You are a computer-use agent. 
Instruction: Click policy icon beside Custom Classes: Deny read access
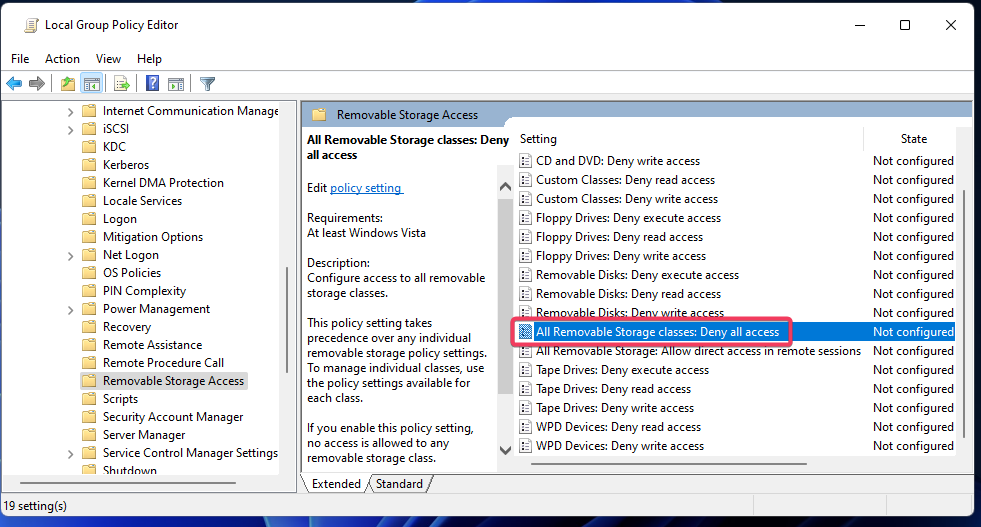526,180
